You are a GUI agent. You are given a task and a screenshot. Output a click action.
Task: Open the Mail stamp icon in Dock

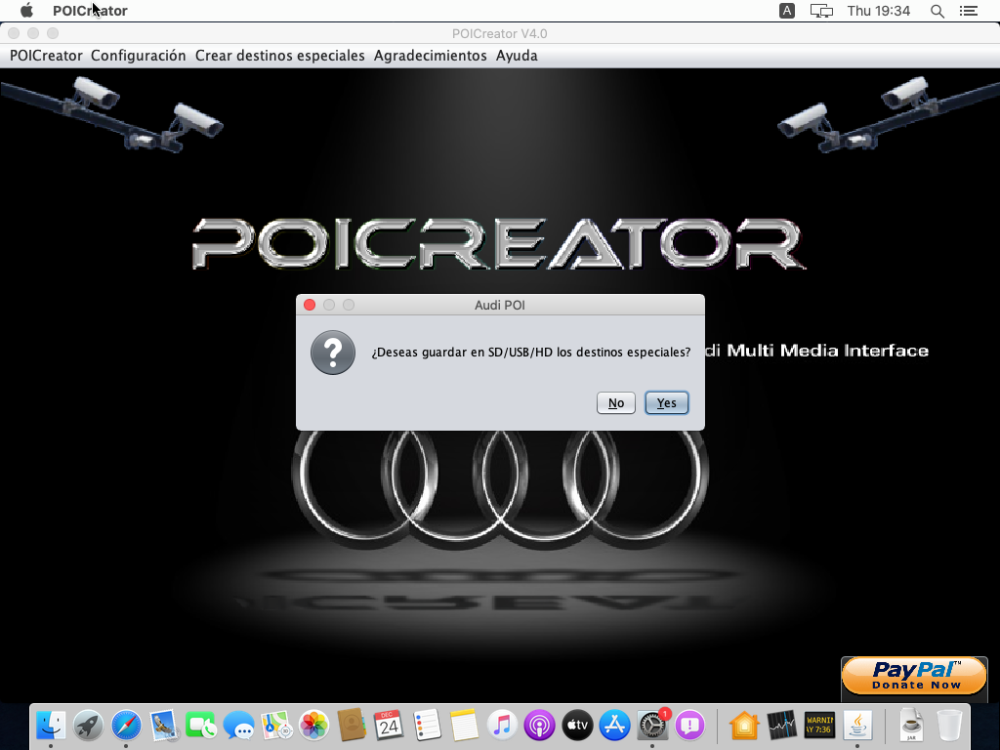coord(164,725)
